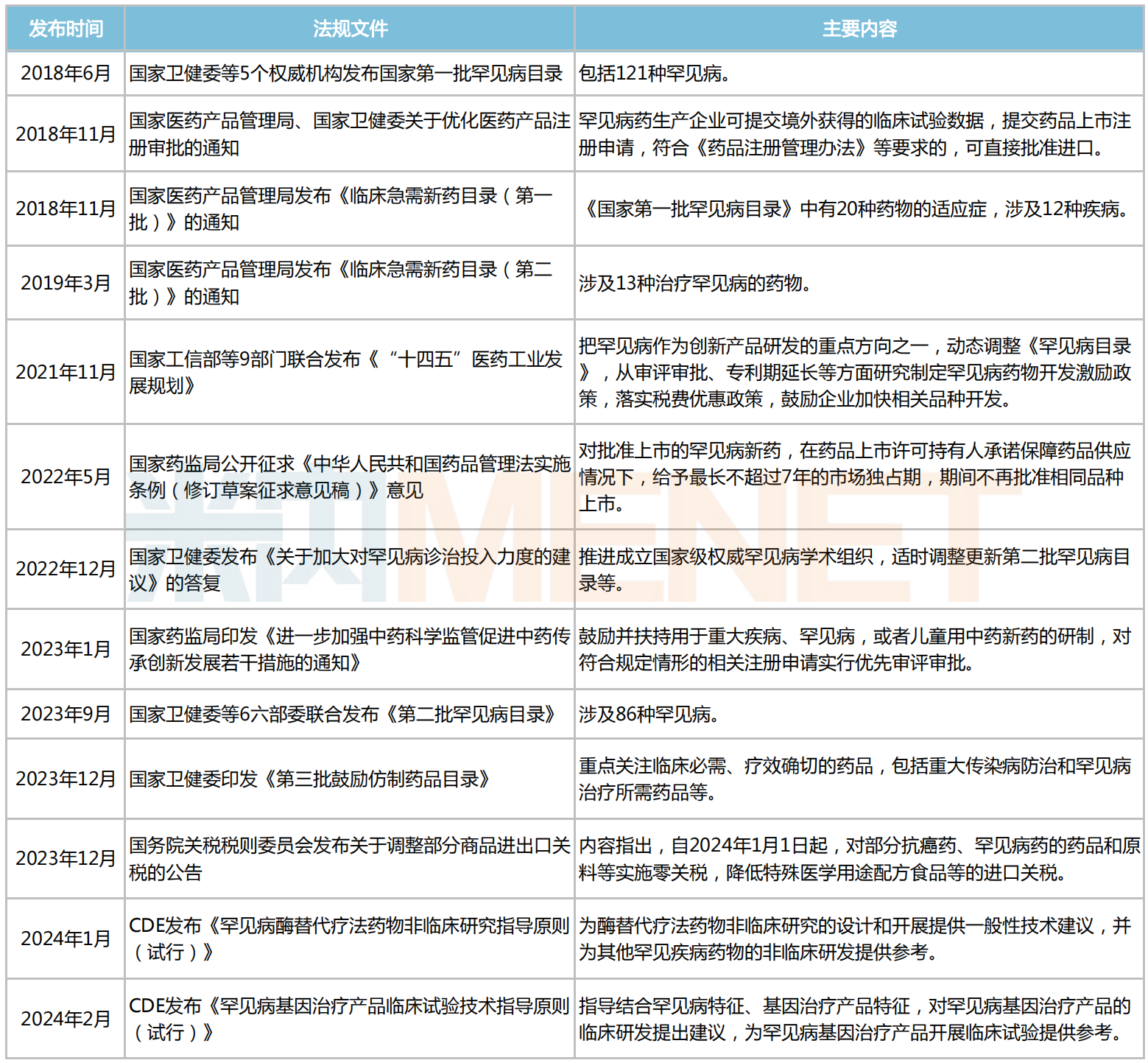Select the cell mentioning 20种药物的适应症
1148x1063 pixels.
pos(859,209)
